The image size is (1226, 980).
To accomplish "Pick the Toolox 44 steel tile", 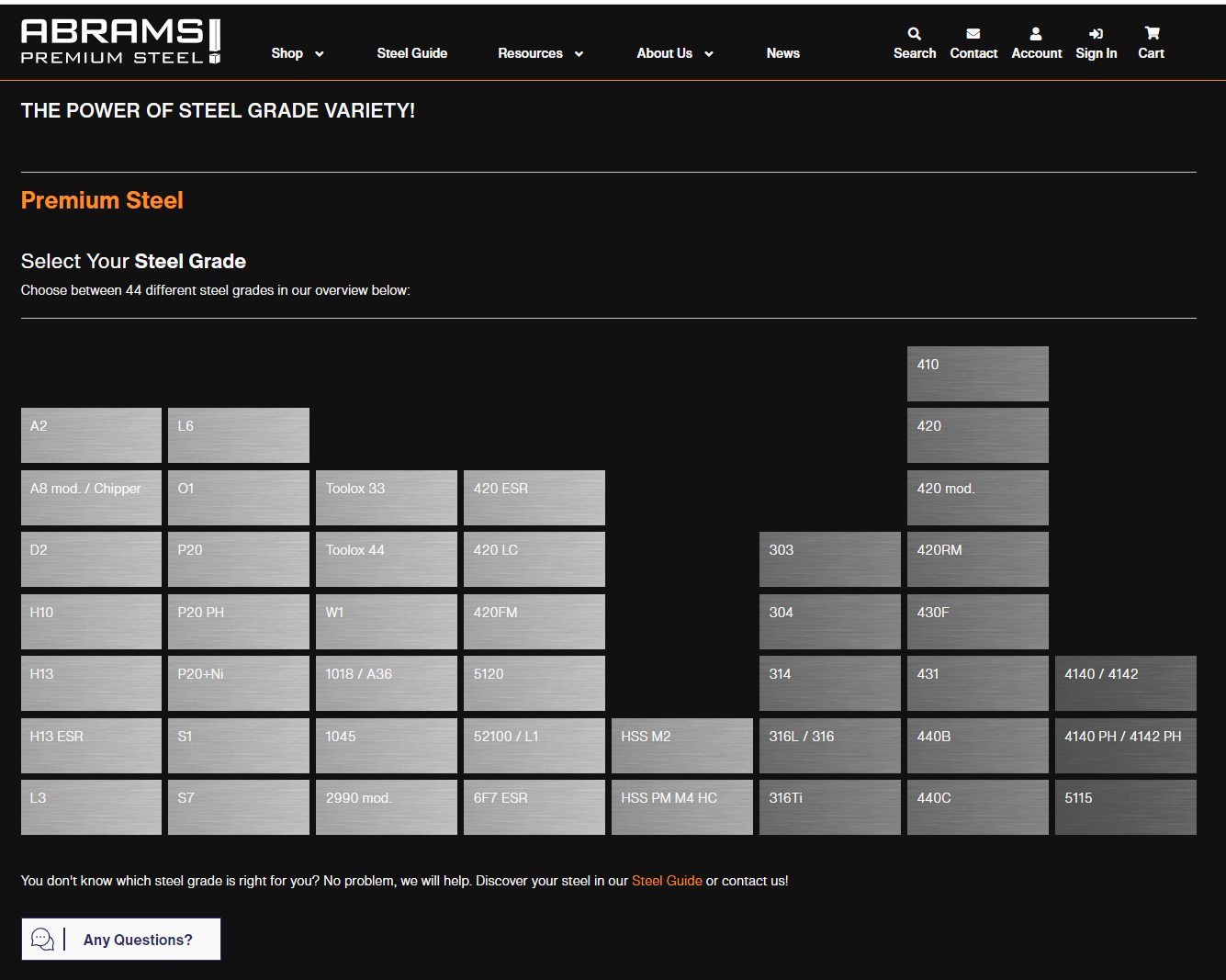I will [x=386, y=559].
